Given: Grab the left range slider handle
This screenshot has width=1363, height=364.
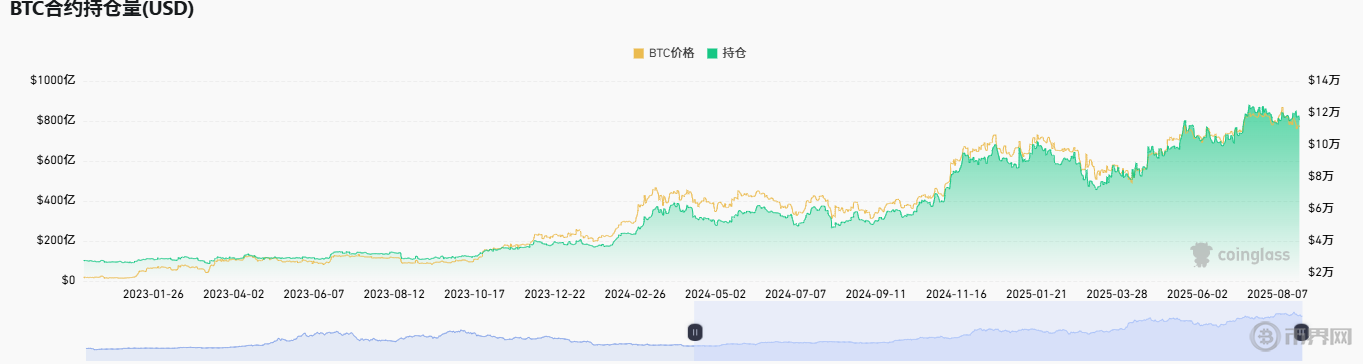Looking at the screenshot, I should click(695, 331).
